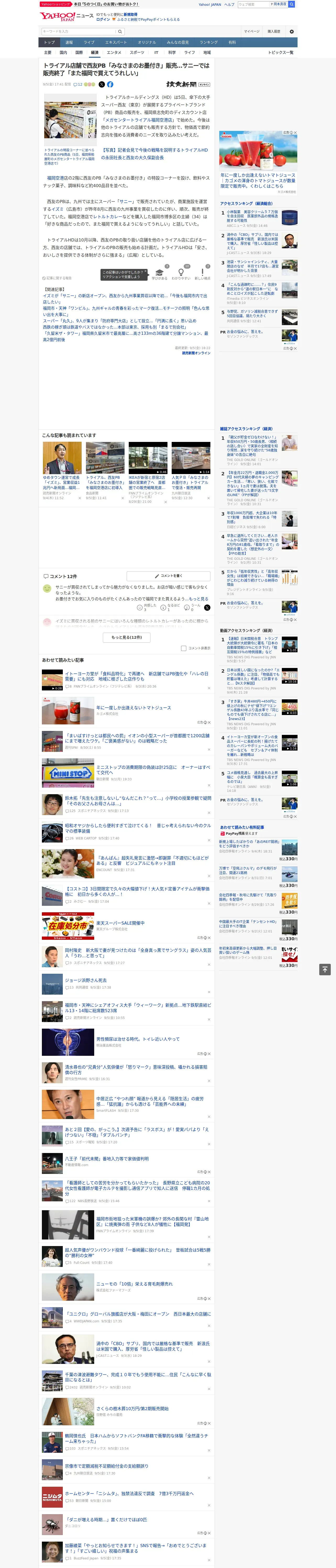336x1568 pixels.
Task: Open 読売新聞オンライン source link
Action: coord(196,353)
